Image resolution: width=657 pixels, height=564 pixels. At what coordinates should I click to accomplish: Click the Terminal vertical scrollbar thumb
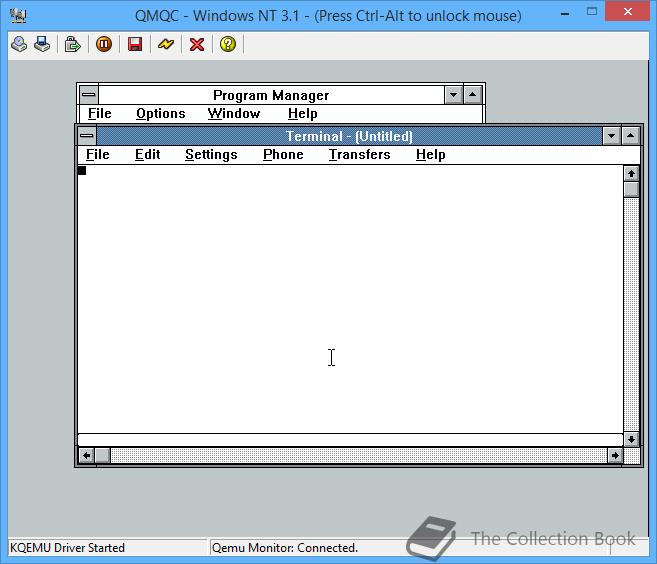tap(631, 189)
